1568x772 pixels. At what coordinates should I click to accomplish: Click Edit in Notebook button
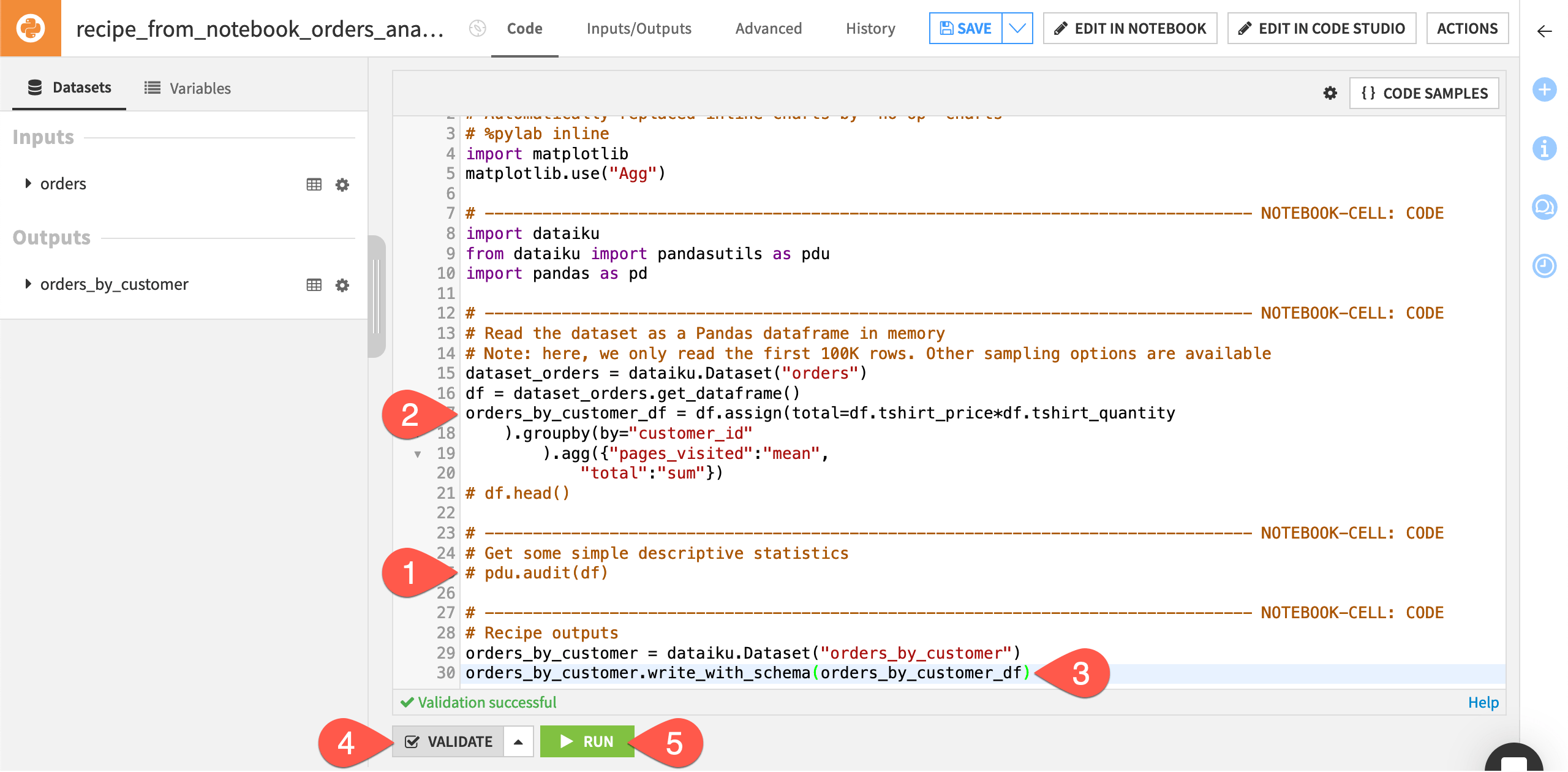point(1129,28)
